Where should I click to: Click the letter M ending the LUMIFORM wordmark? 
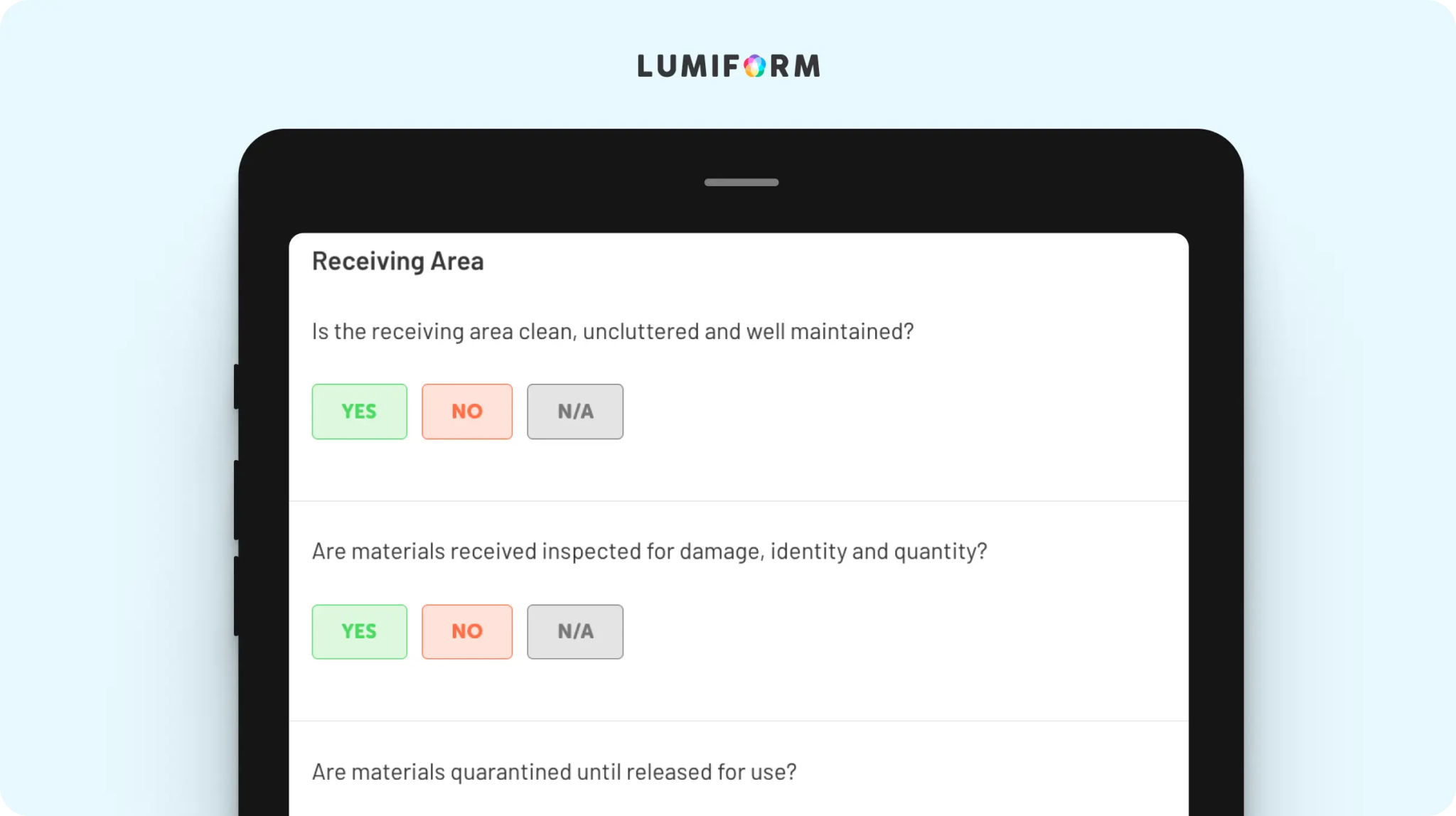click(x=807, y=66)
